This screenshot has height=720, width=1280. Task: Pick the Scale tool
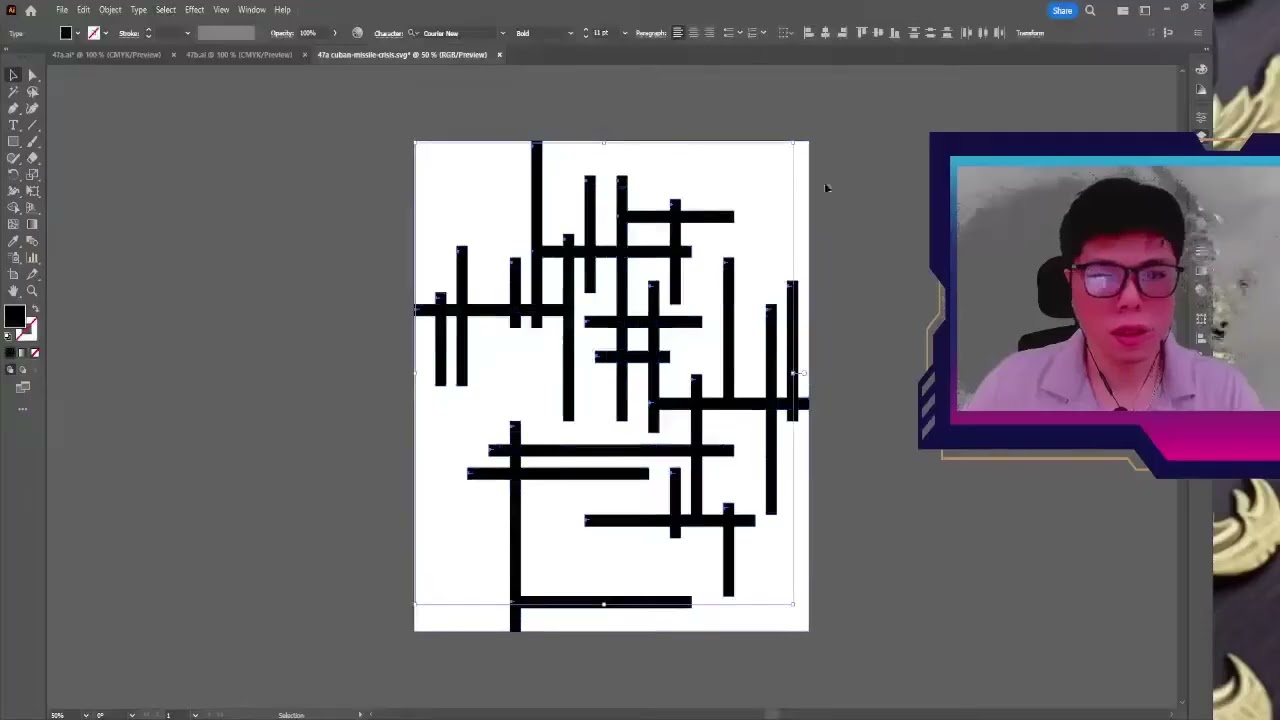[32, 174]
